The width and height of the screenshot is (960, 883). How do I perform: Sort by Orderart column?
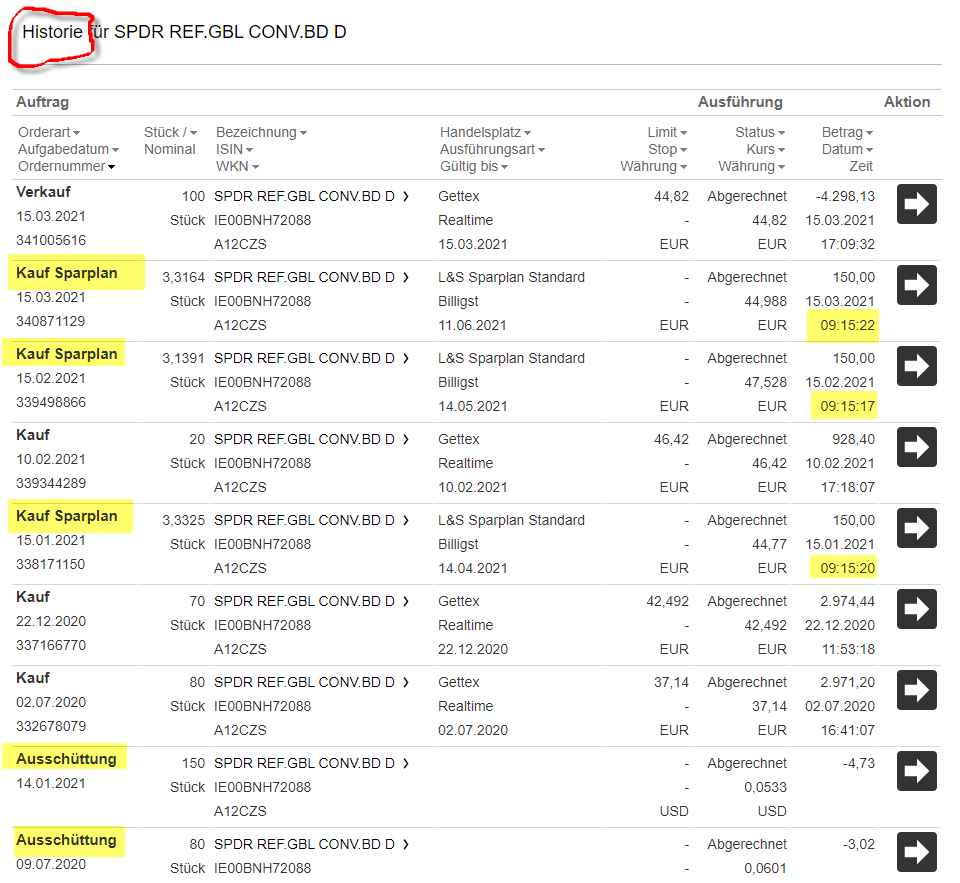coord(49,132)
